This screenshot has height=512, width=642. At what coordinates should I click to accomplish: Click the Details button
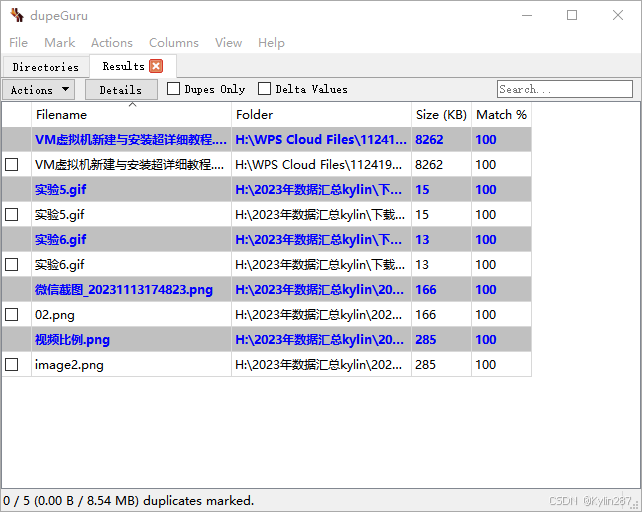pyautogui.click(x=121, y=90)
